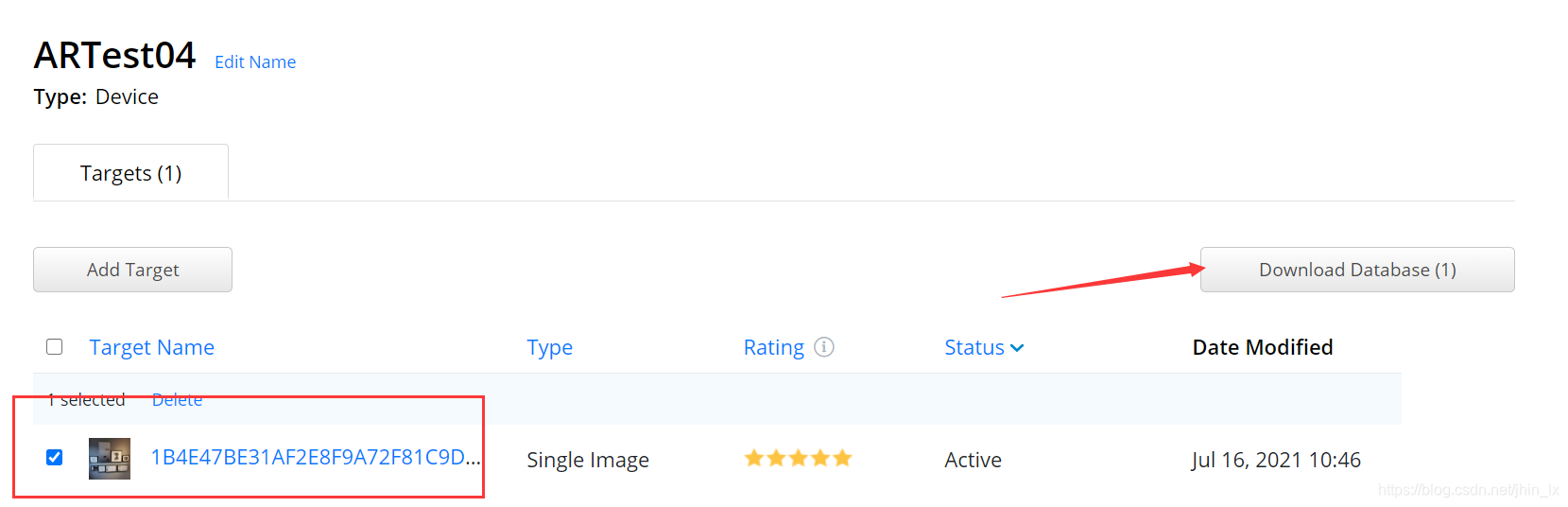Open the target image thumbnail
The image size is (1568, 507).
[x=110, y=459]
